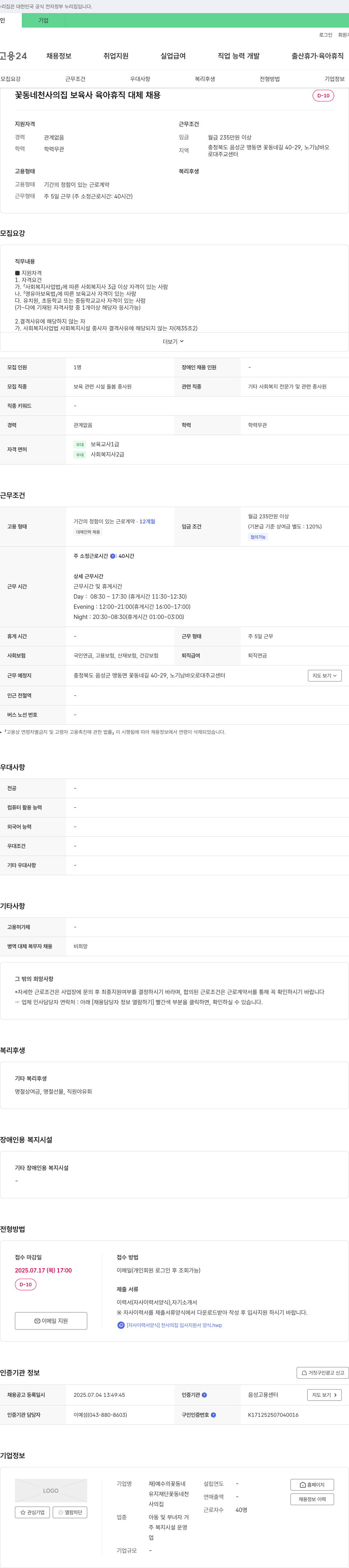Open the 출산휴가·육아휴직 menu
The image size is (349, 1568).
point(317,56)
